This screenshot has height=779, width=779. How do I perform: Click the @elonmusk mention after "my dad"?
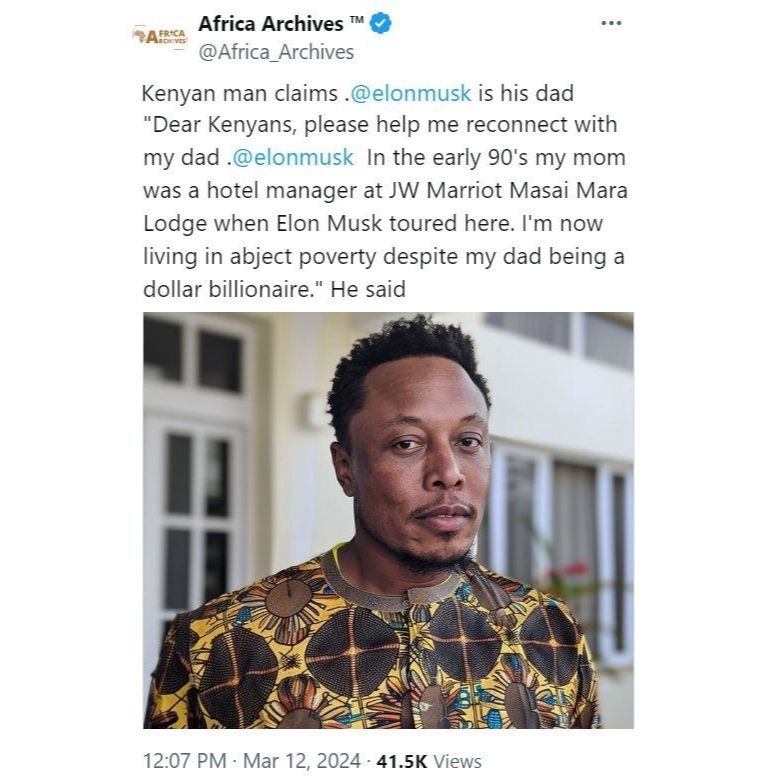coord(295,158)
